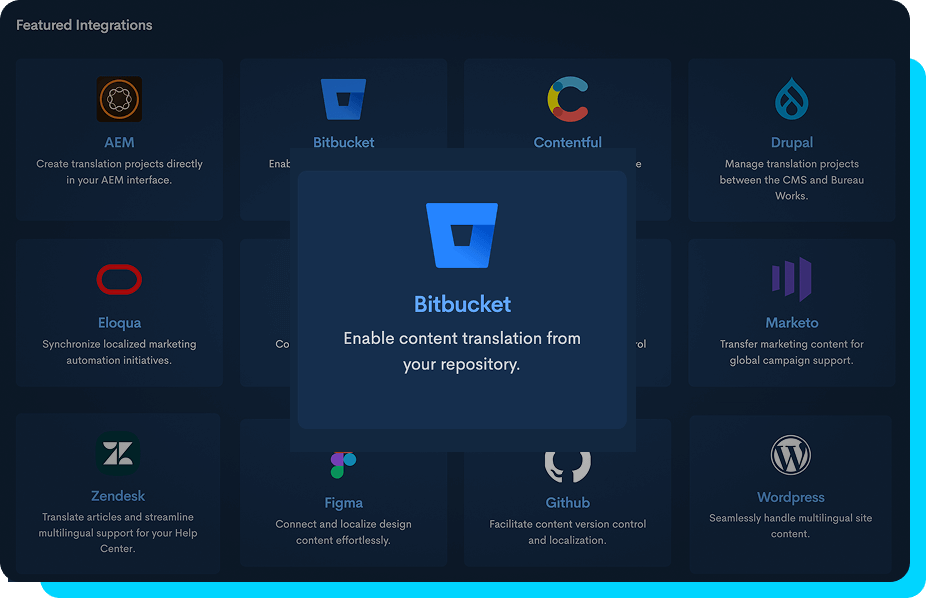Click 'Facilitate content version control and localization.'

tap(568, 532)
